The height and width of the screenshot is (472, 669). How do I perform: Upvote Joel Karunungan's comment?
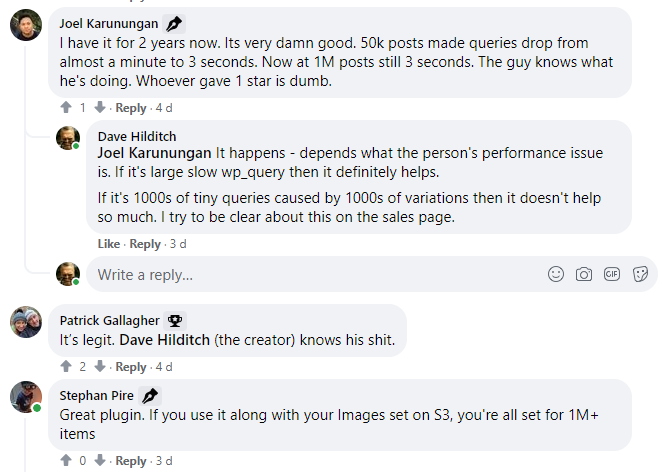pos(66,108)
